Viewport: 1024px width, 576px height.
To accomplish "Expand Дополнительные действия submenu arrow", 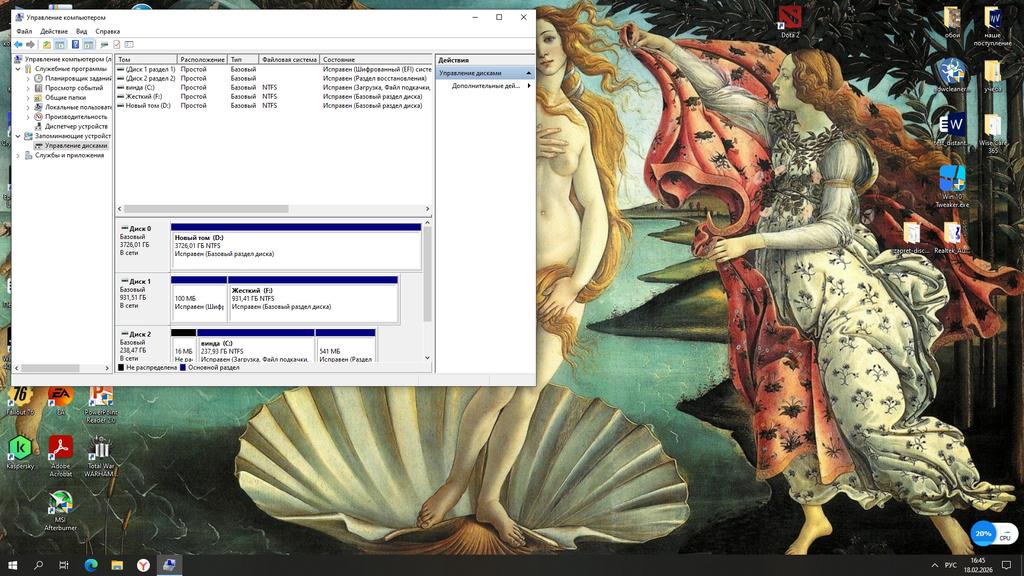I will click(x=529, y=86).
